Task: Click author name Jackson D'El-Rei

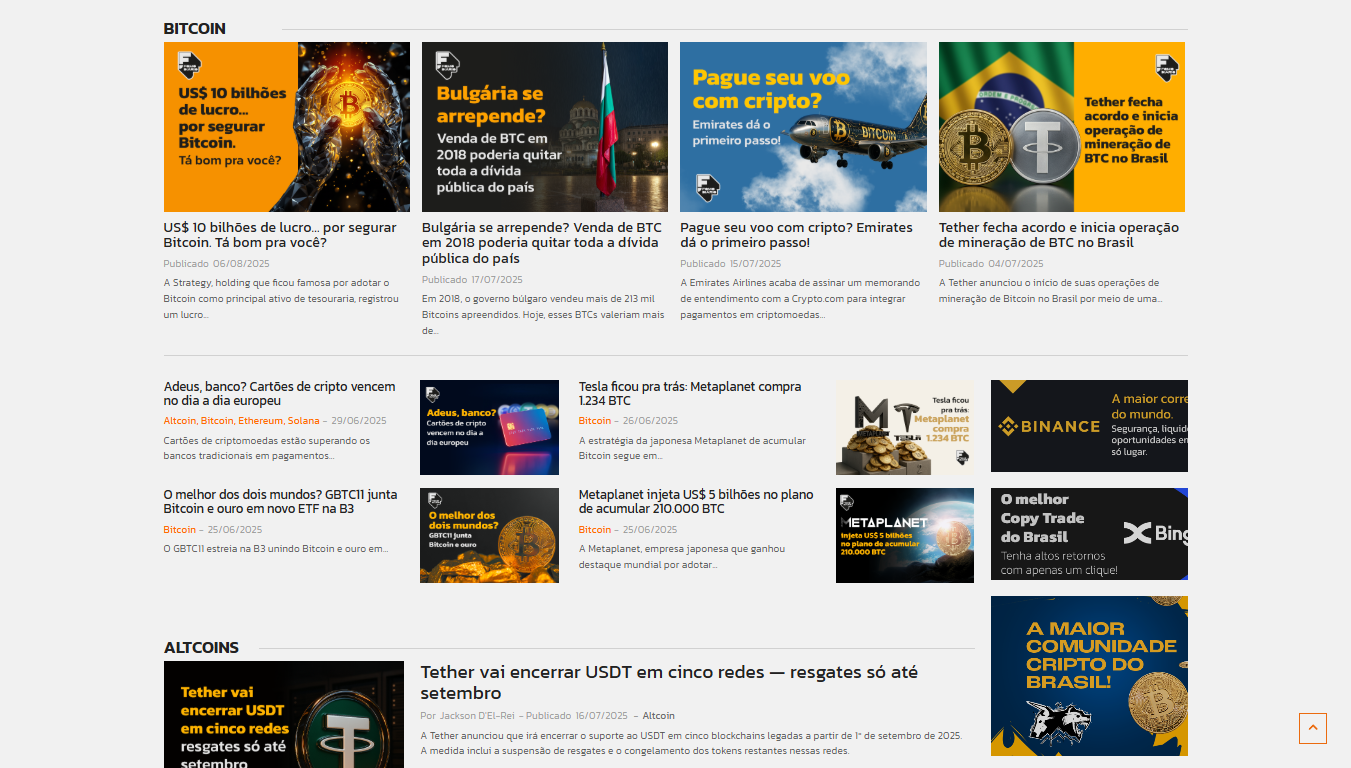Action: 477,716
